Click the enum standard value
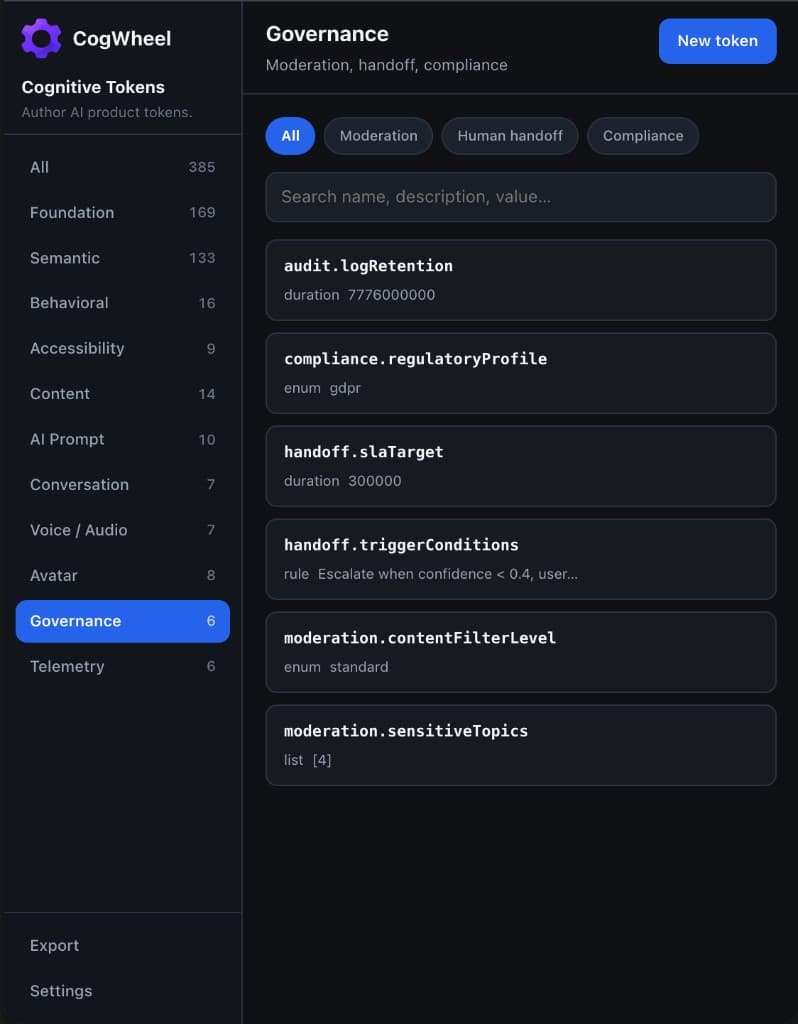 click(336, 667)
